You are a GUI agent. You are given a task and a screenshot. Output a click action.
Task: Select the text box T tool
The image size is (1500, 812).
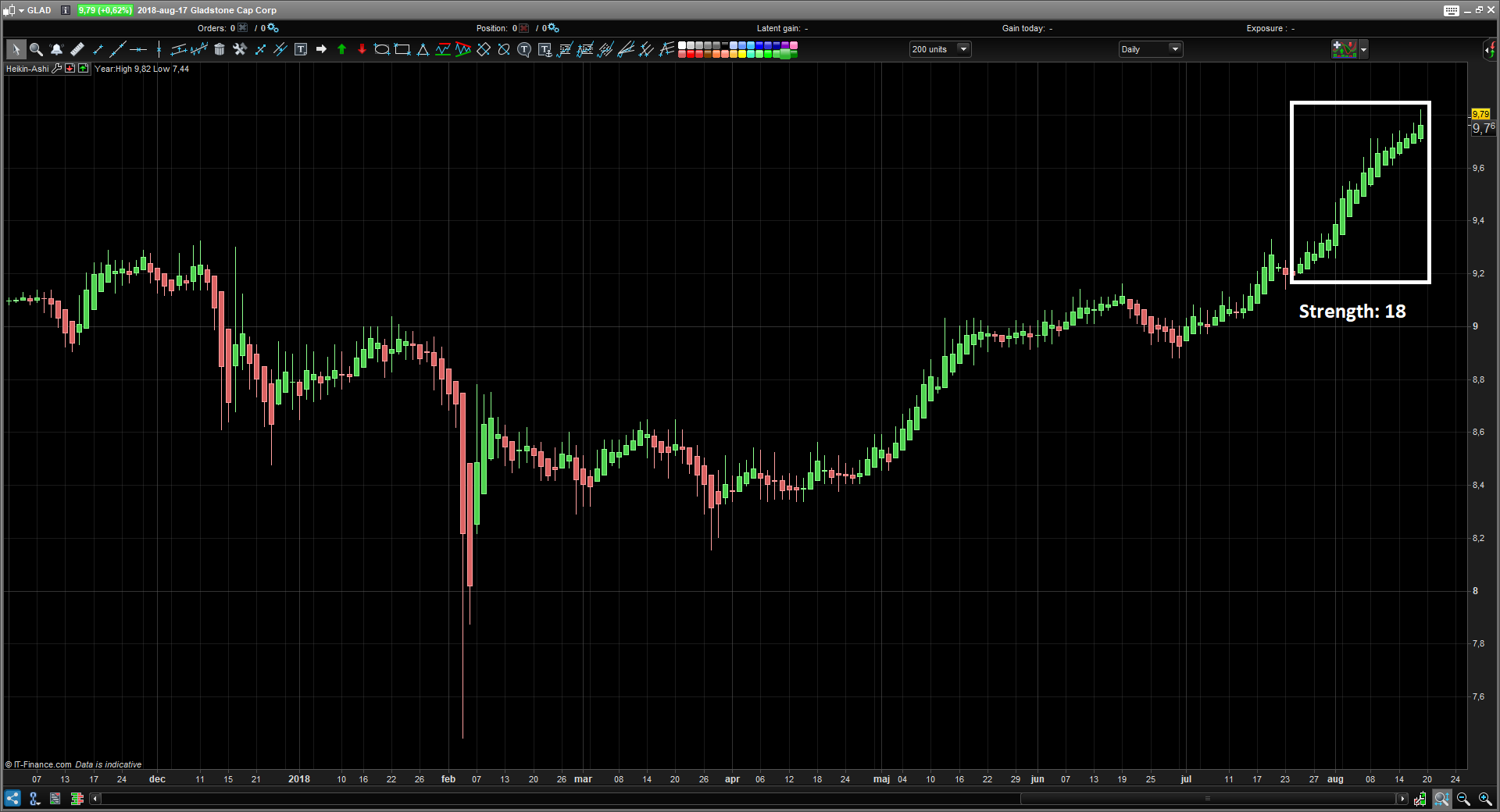pos(301,49)
